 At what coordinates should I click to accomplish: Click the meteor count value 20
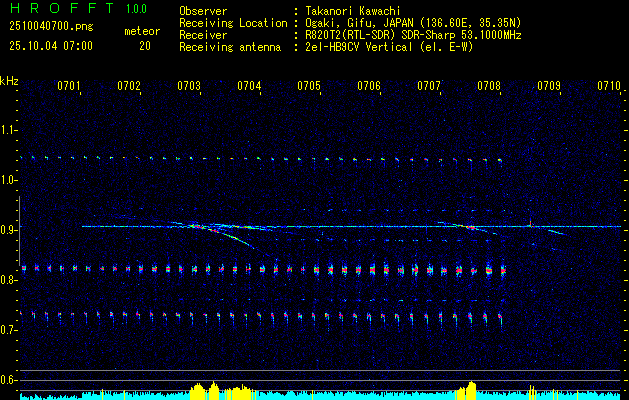coord(145,46)
